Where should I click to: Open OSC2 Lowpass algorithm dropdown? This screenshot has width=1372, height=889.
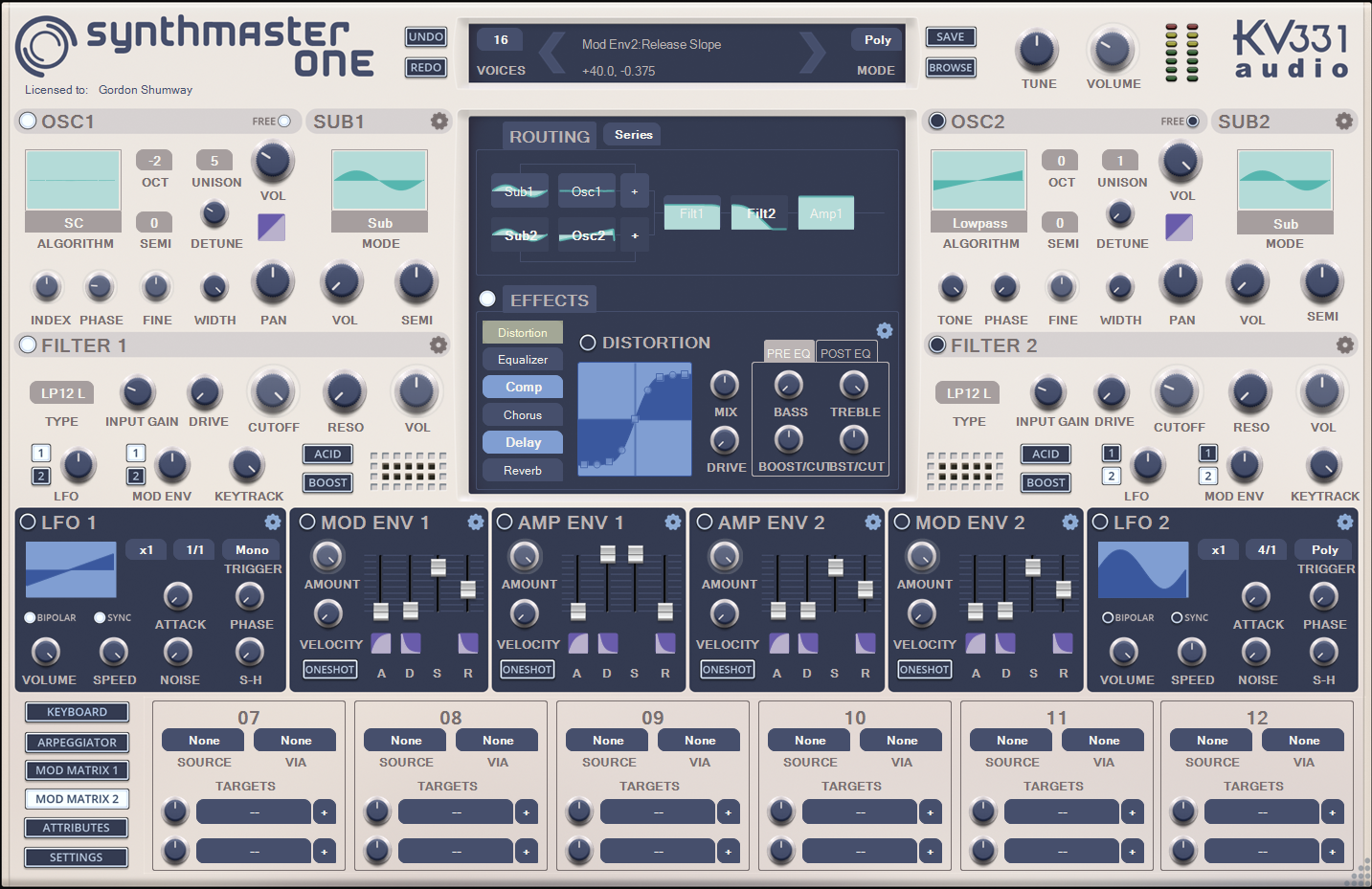(x=978, y=223)
